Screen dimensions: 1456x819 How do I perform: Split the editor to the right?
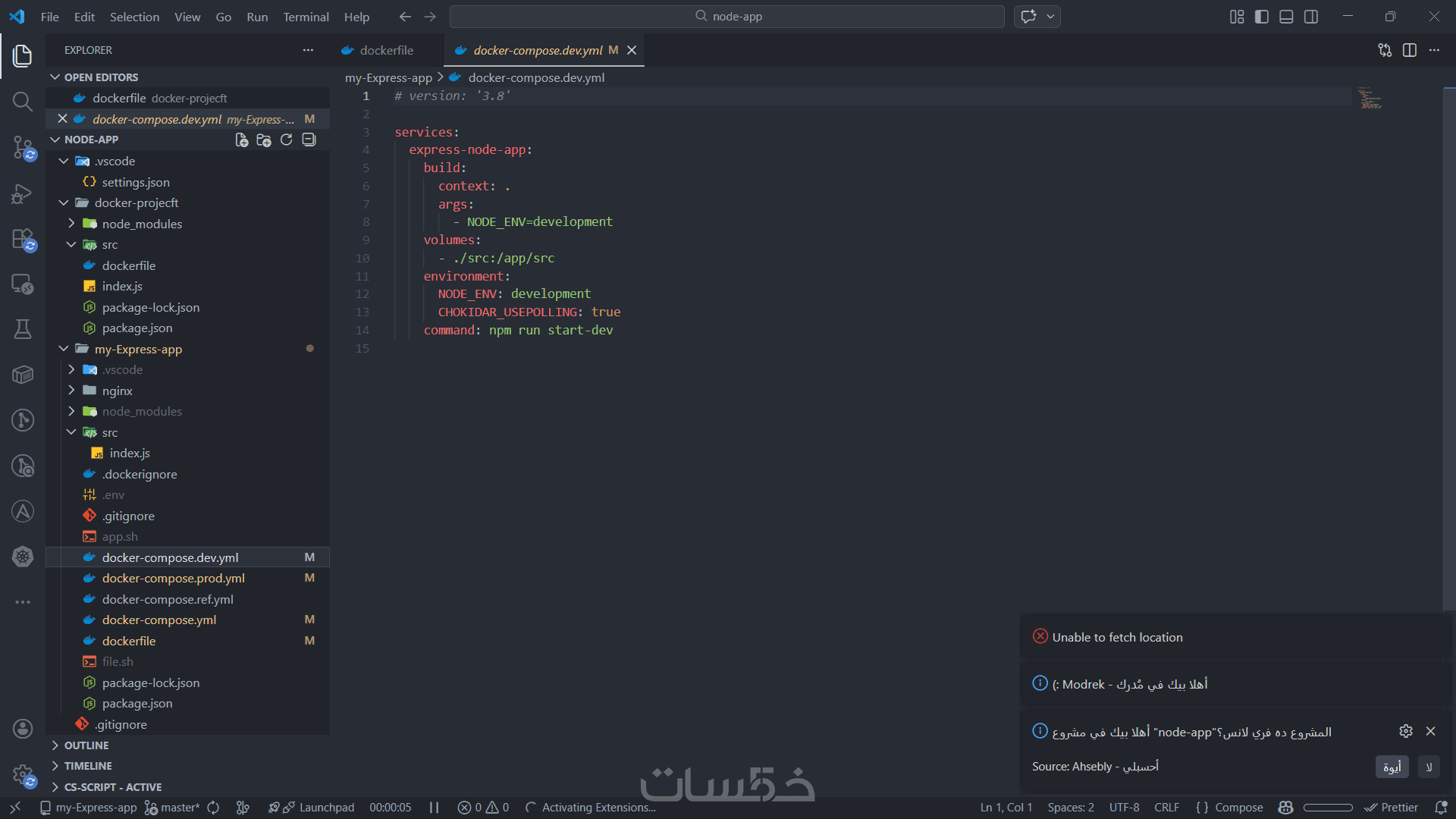(1409, 50)
